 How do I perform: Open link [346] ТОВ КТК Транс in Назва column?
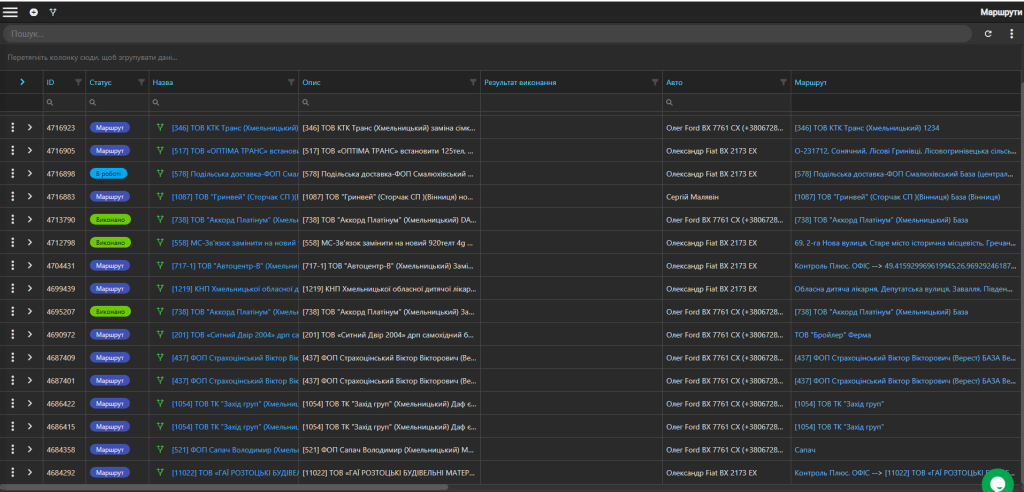click(x=234, y=127)
